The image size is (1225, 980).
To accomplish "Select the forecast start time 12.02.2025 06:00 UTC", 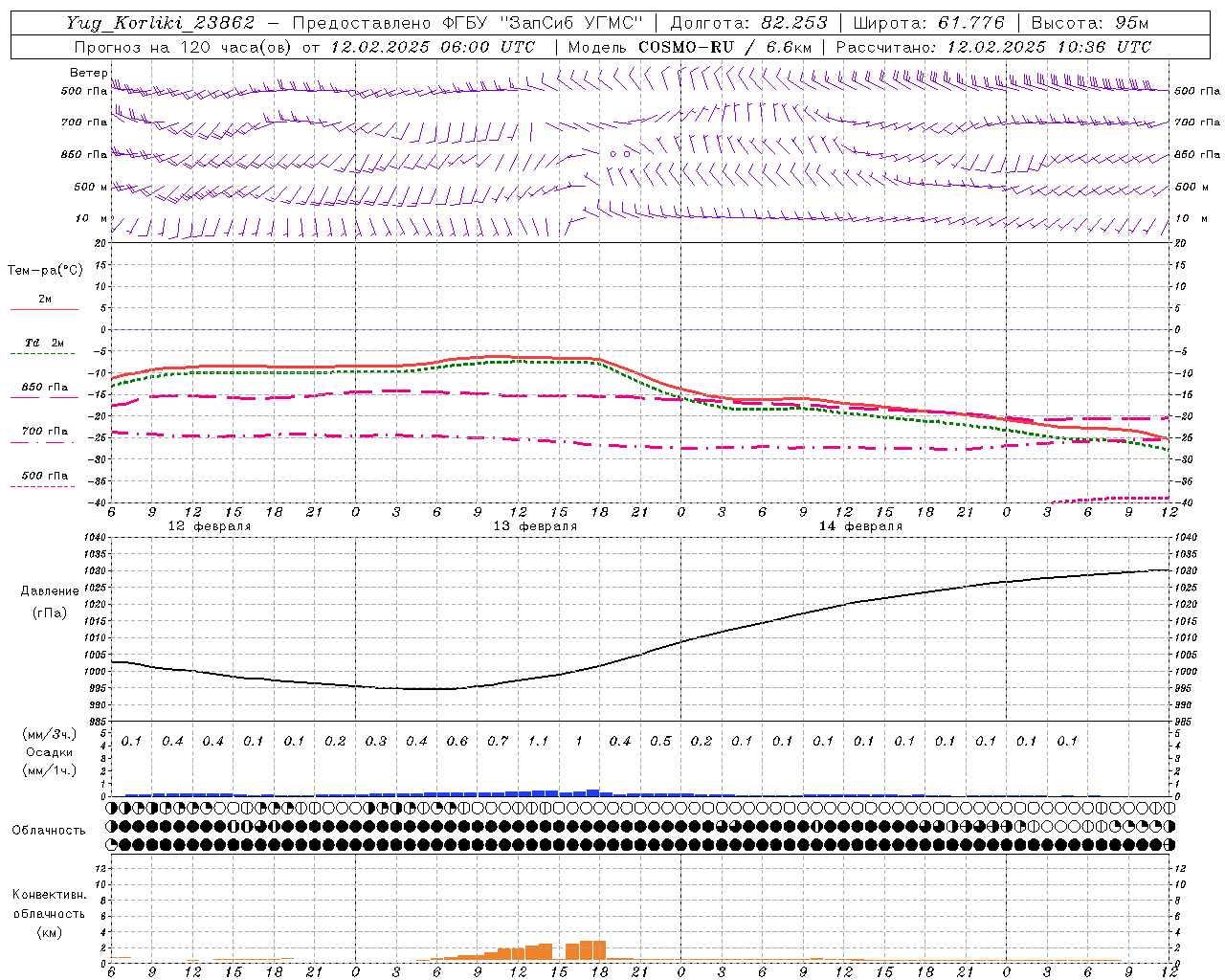I will 433,47.
